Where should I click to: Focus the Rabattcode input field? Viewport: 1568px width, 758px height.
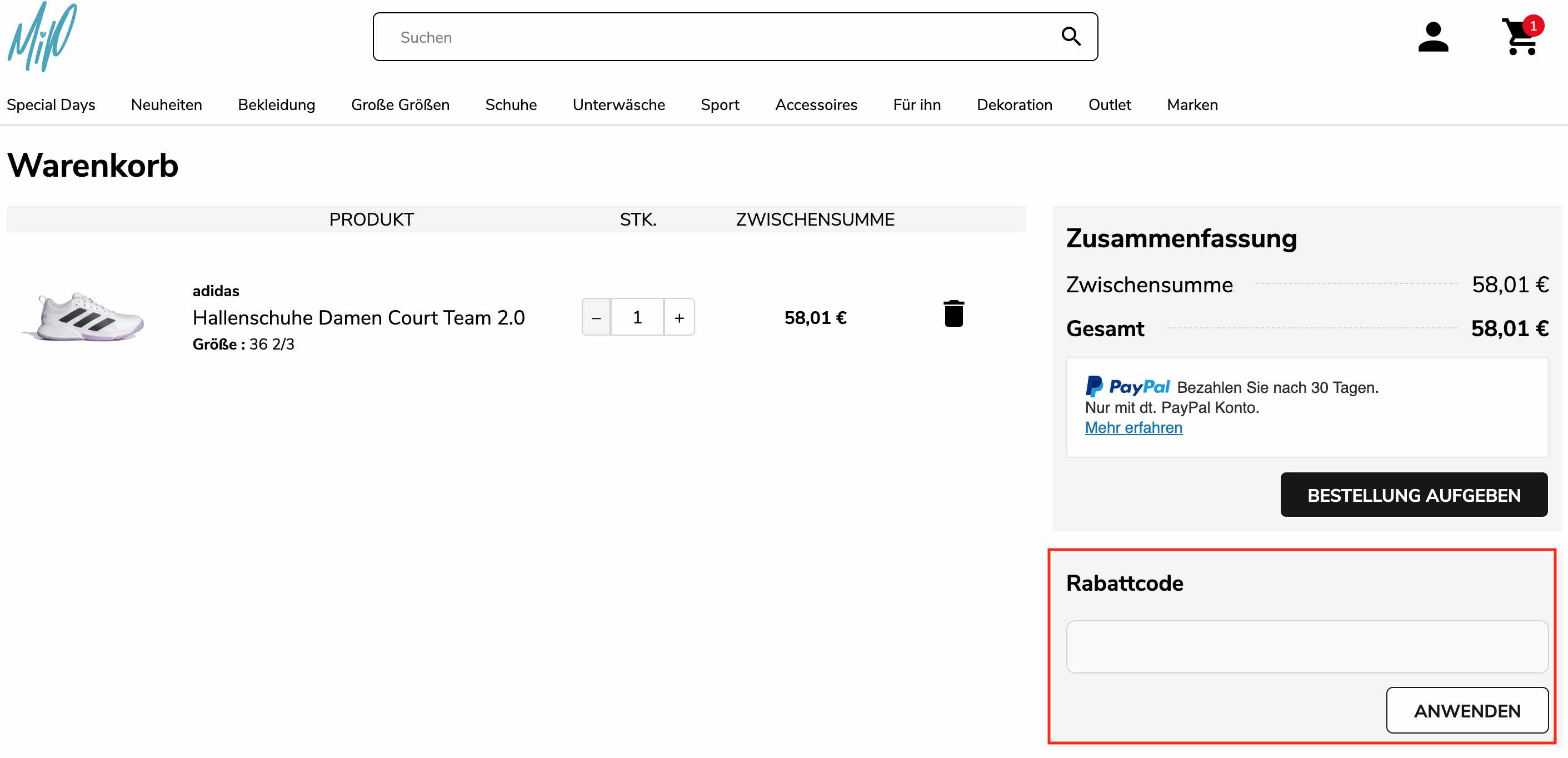(1307, 647)
